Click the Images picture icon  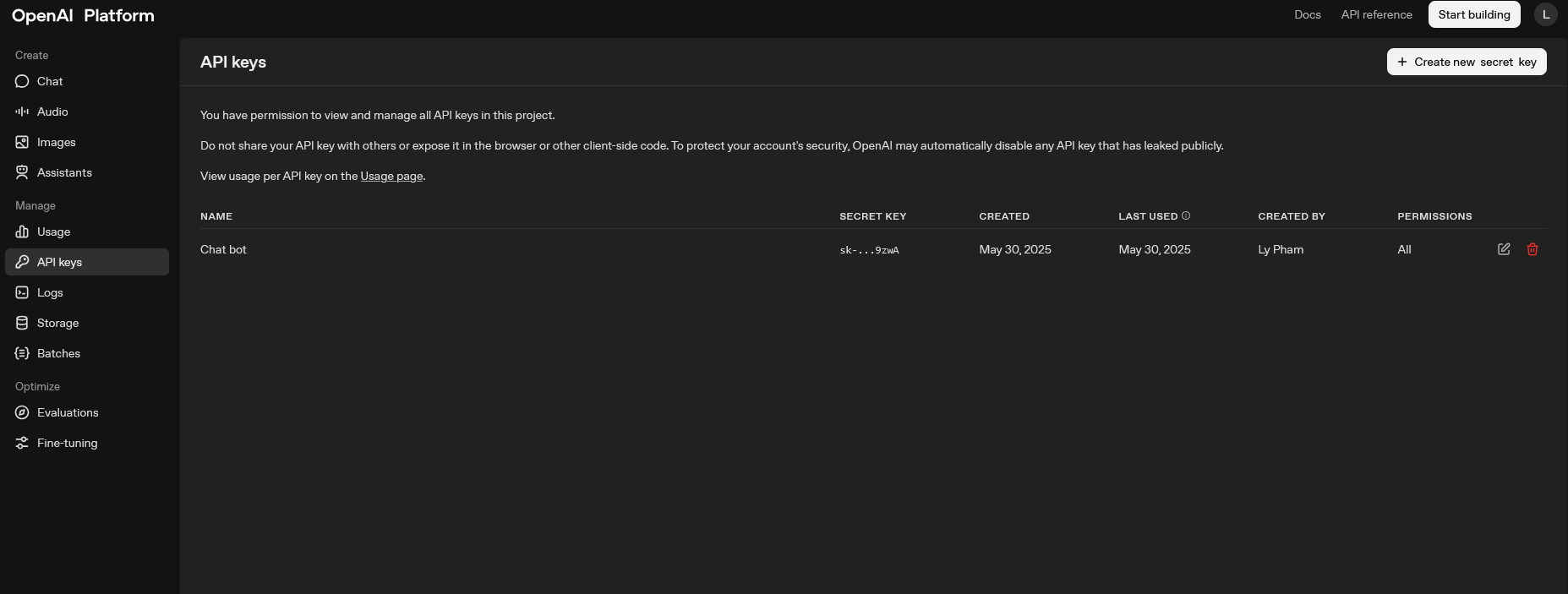(x=22, y=142)
